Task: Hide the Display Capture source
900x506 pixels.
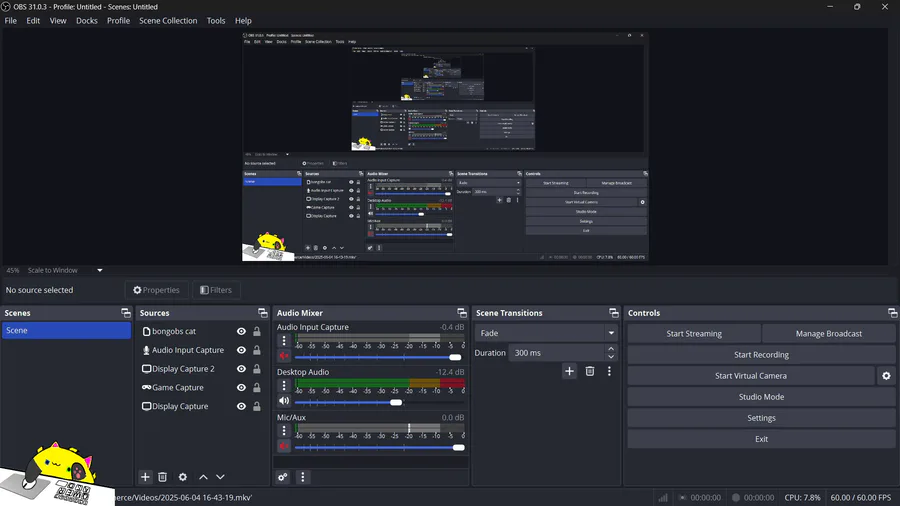Action: click(241, 406)
